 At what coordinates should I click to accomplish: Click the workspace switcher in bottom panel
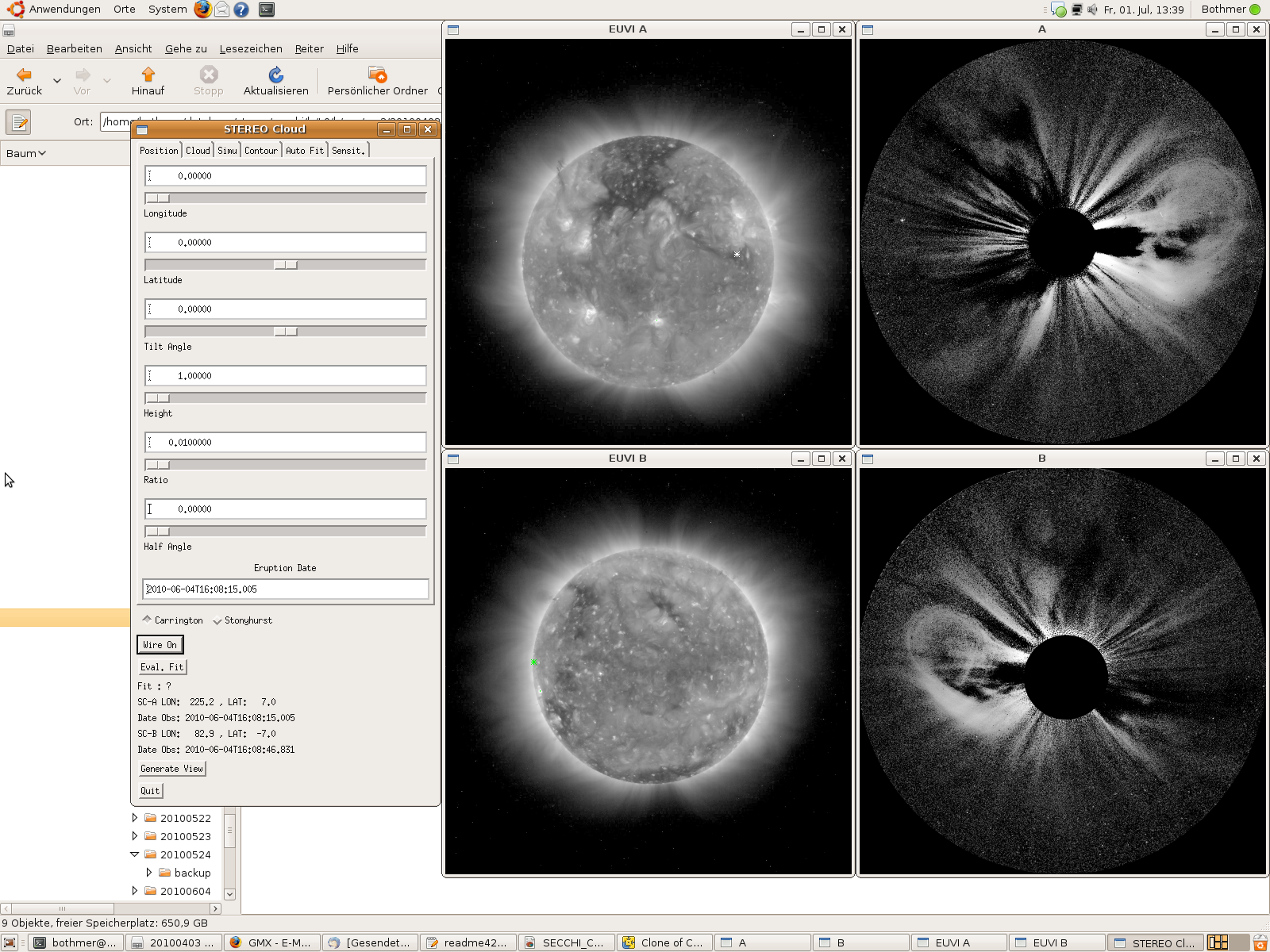point(1227,942)
